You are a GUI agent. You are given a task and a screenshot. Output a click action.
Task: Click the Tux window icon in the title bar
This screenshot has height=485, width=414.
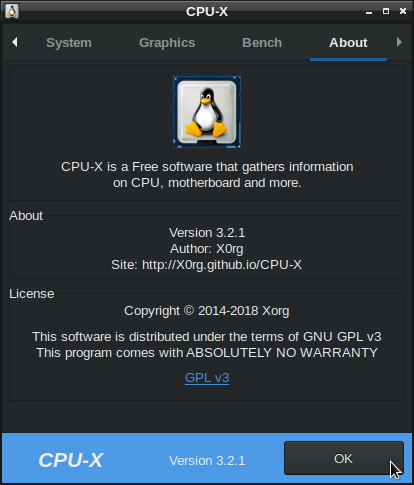(12, 11)
